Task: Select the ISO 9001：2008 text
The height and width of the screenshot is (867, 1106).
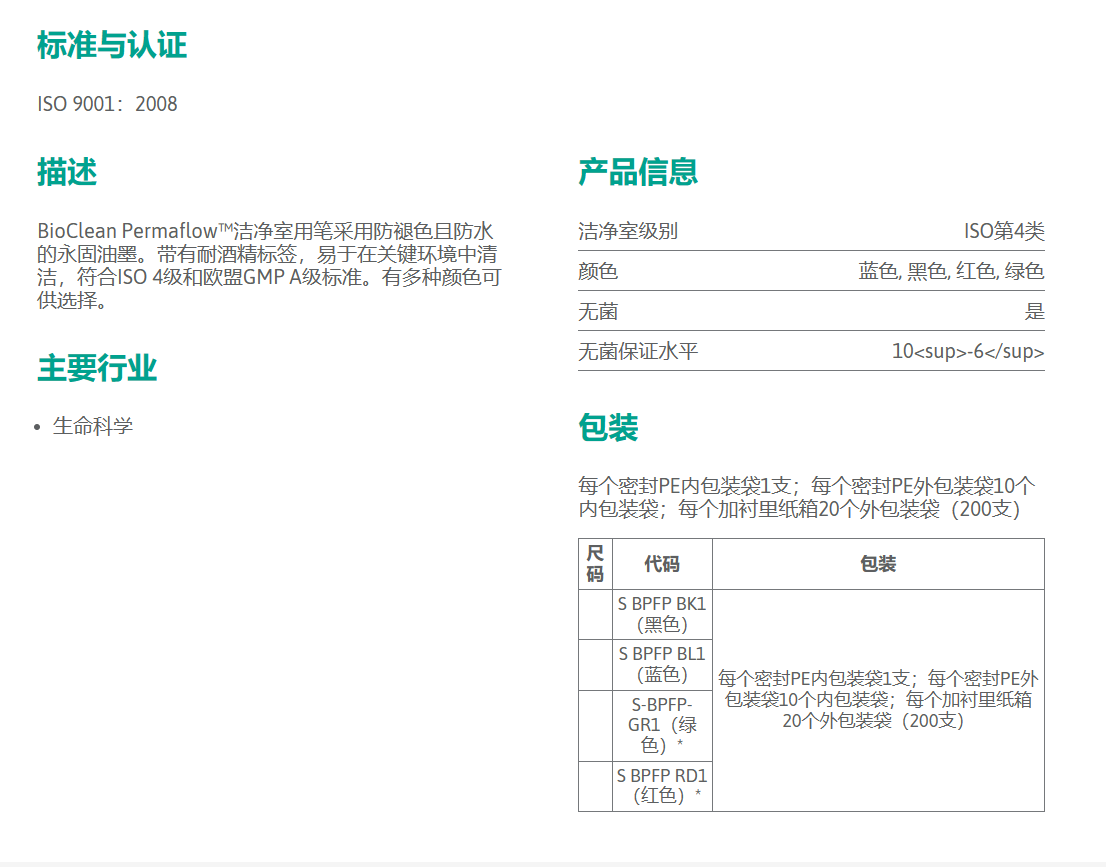Action: pyautogui.click(x=107, y=104)
